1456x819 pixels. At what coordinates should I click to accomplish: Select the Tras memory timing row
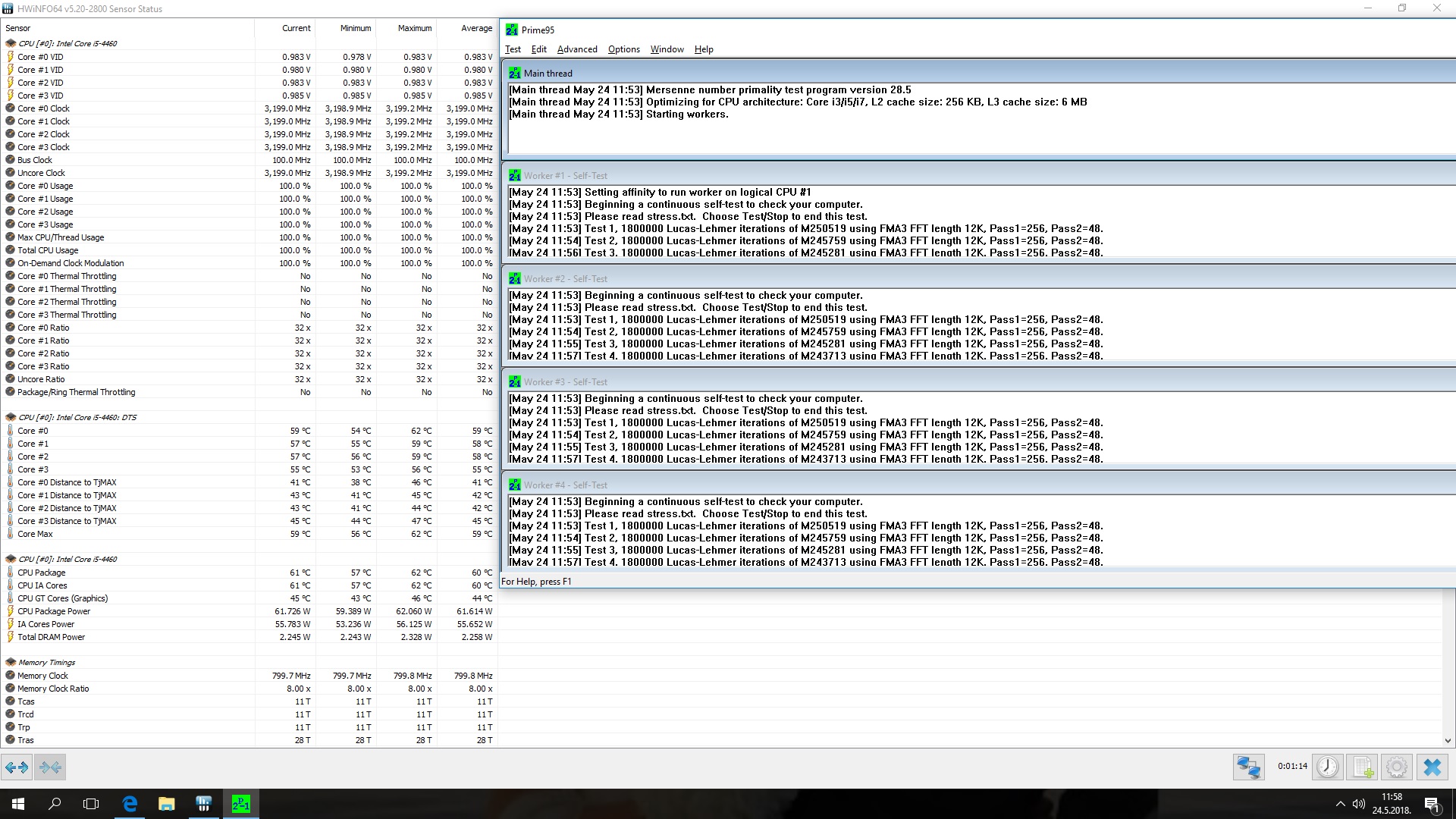point(249,740)
